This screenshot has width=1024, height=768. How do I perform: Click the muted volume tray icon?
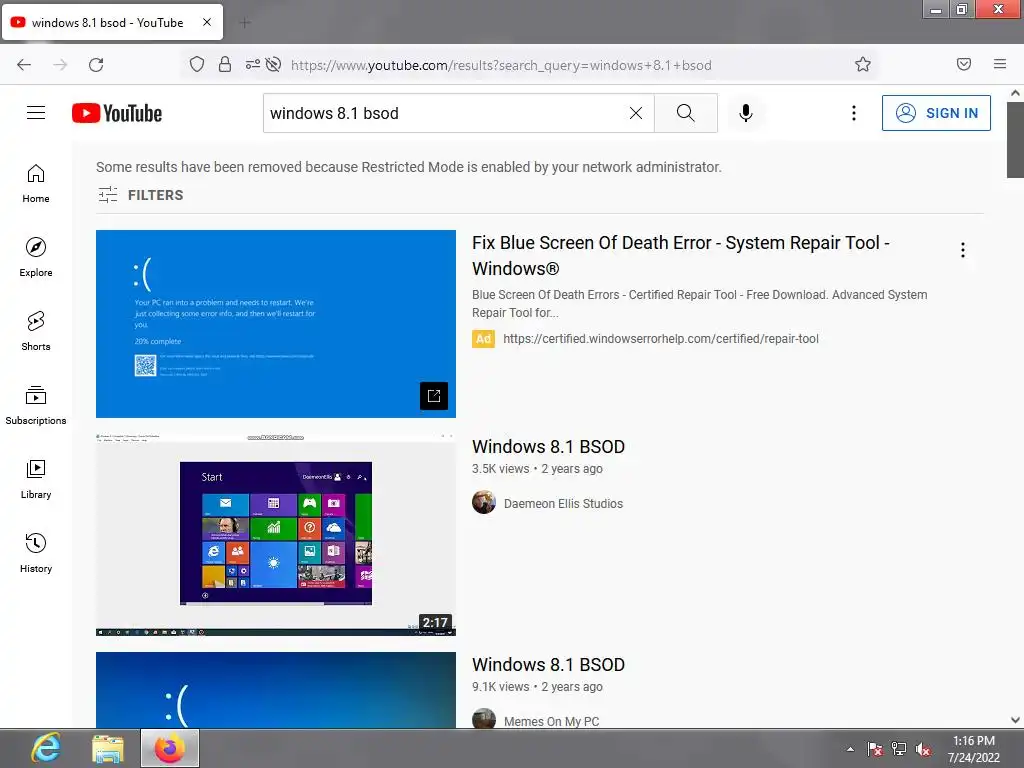click(x=923, y=749)
